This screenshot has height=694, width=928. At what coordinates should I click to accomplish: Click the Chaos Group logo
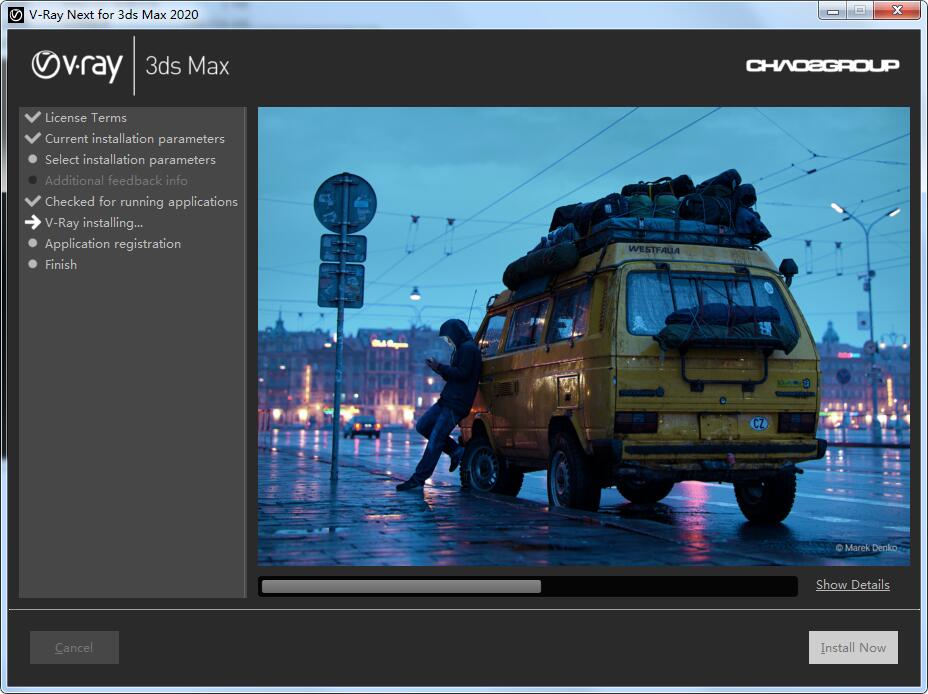point(822,66)
